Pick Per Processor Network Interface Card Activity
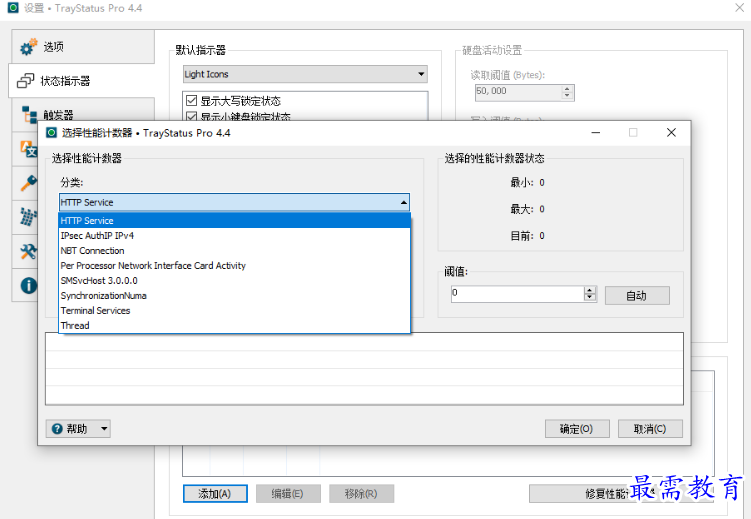Image resolution: width=751 pixels, height=519 pixels. (235, 266)
